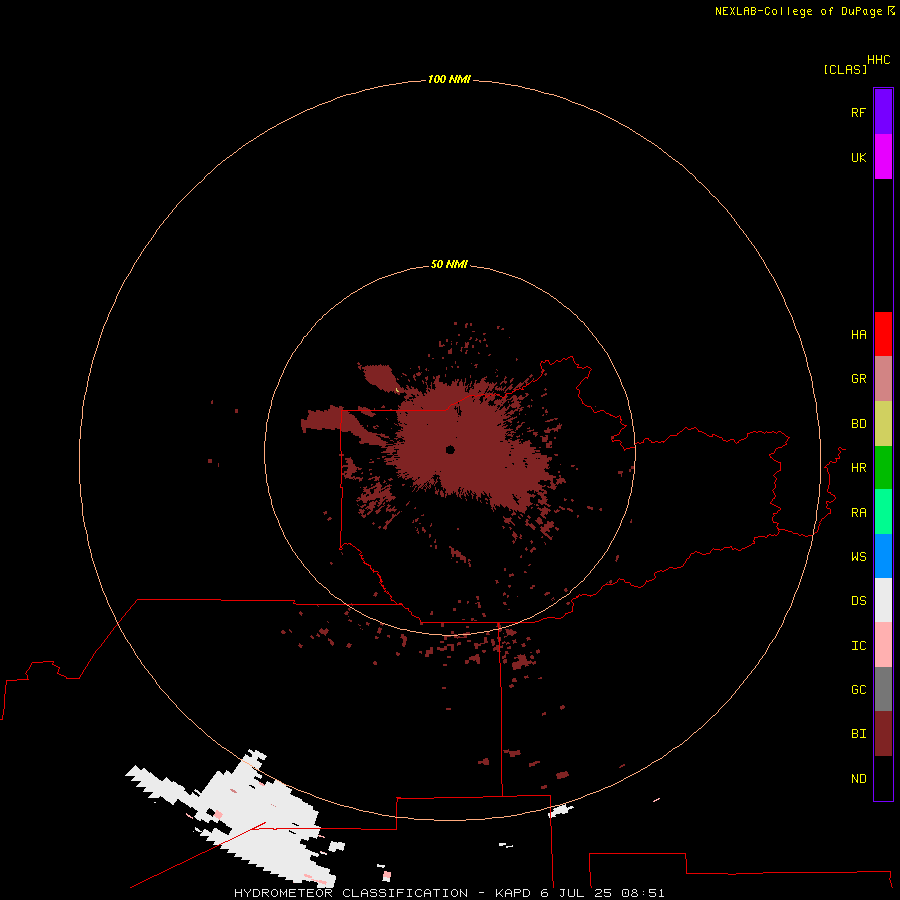Click the 'NEXLAB-College of DuPage' credit text
The height and width of the screenshot is (900, 900).
coord(798,11)
